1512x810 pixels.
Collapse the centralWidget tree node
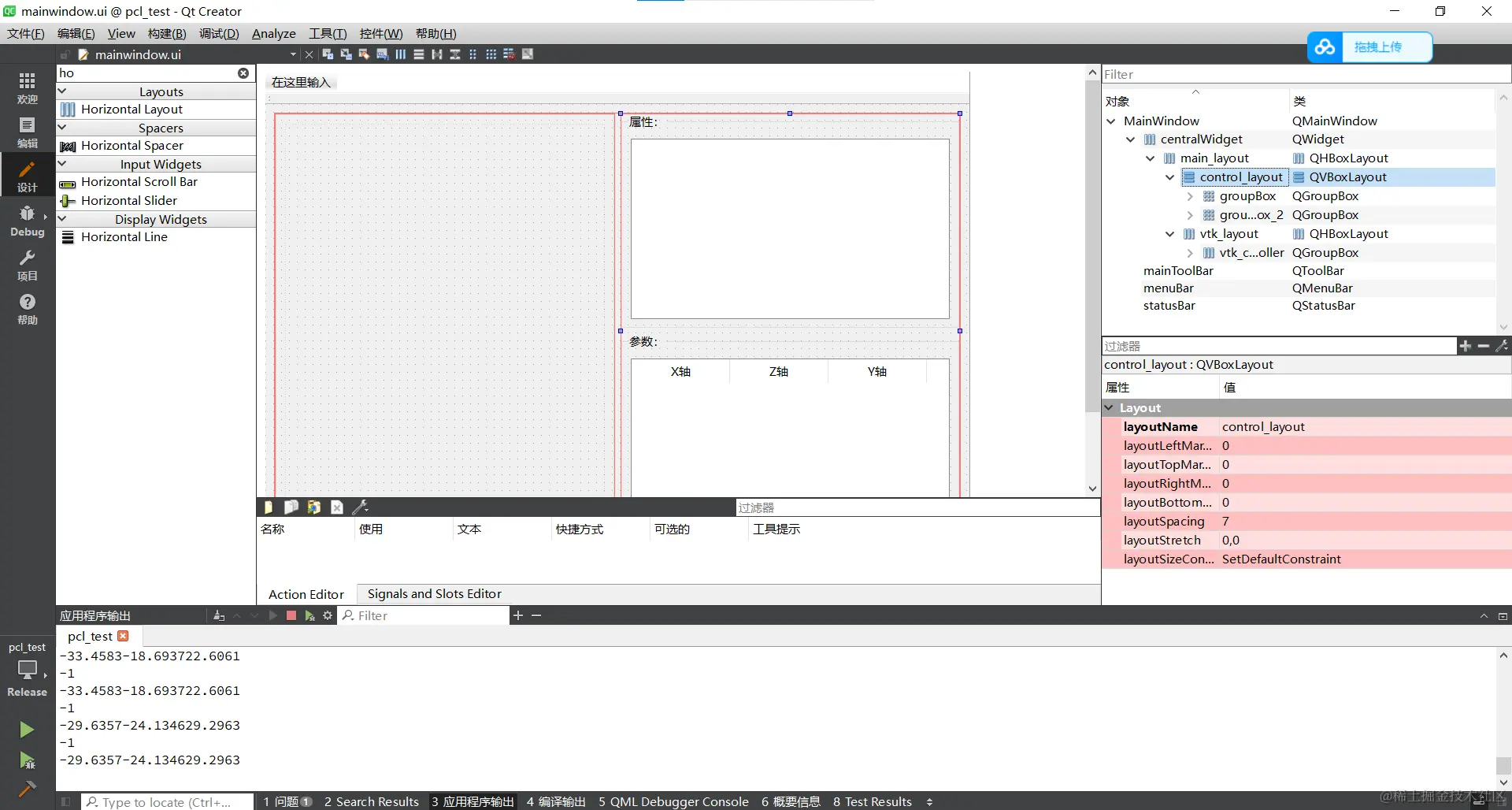point(1131,139)
